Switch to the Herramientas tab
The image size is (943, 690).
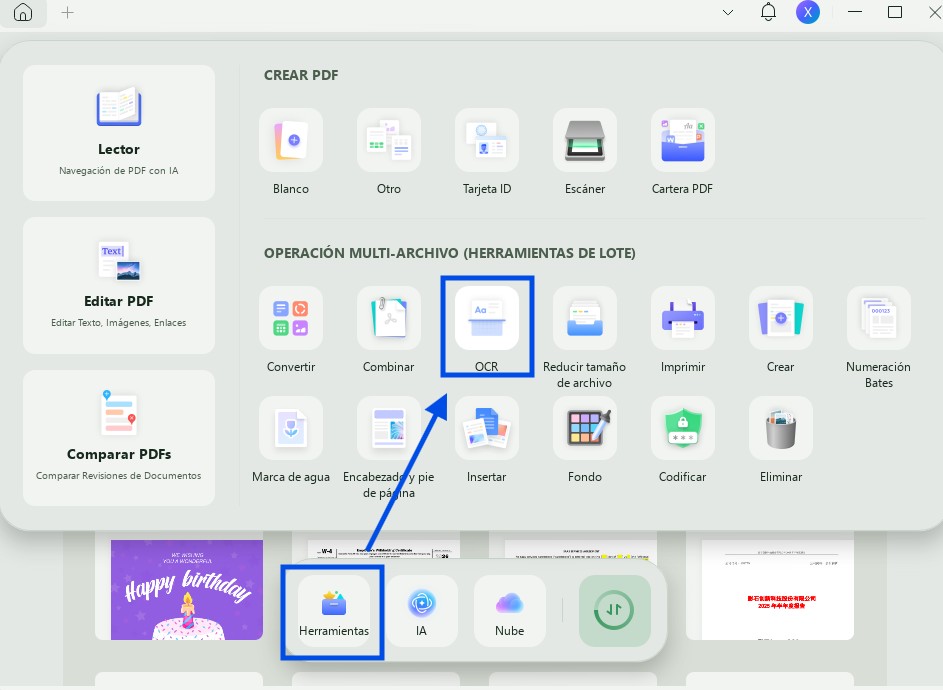coord(334,611)
